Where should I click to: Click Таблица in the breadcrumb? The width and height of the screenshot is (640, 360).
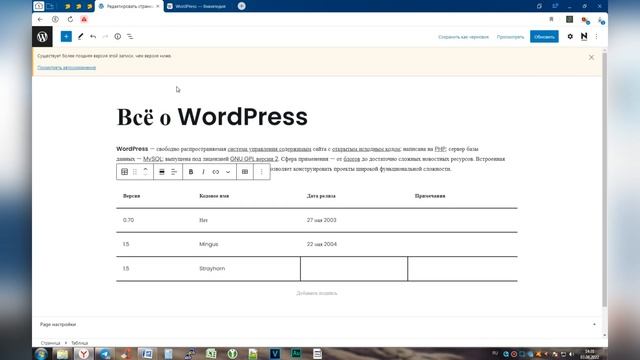[80, 343]
